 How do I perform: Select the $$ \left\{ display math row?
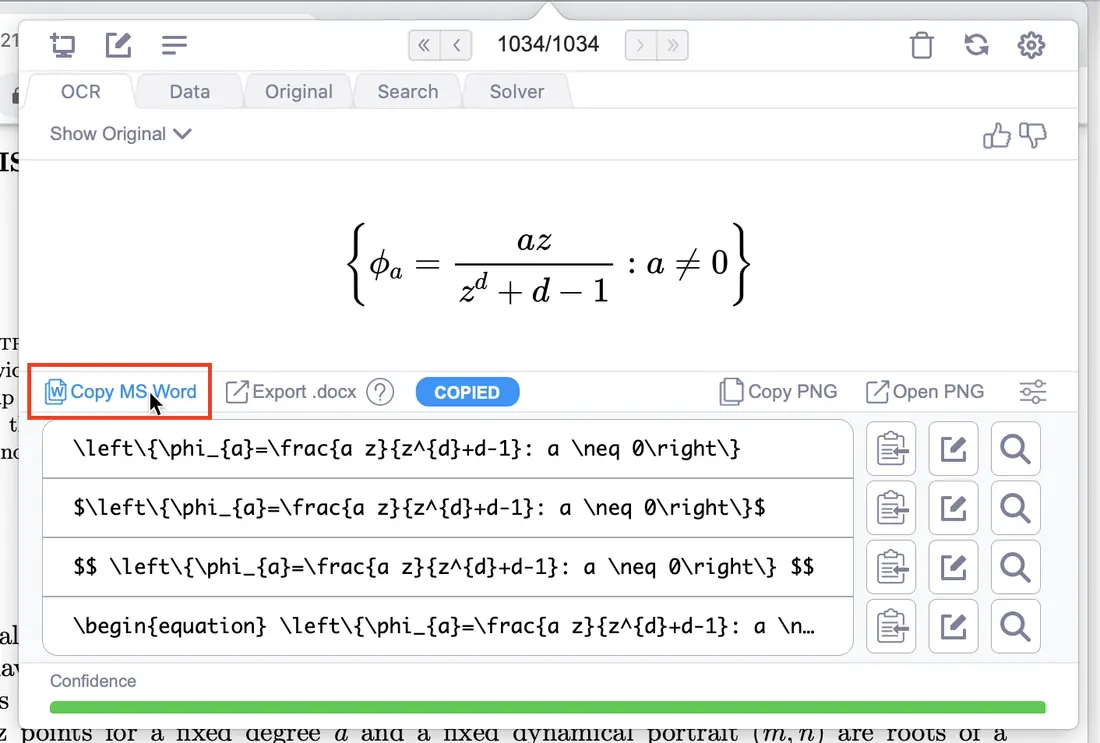[448, 567]
